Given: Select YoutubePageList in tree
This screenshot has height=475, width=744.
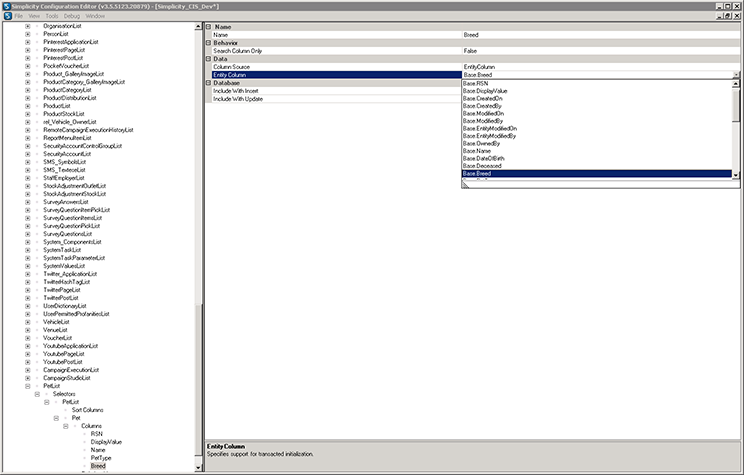Looking at the screenshot, I should click(64, 354).
